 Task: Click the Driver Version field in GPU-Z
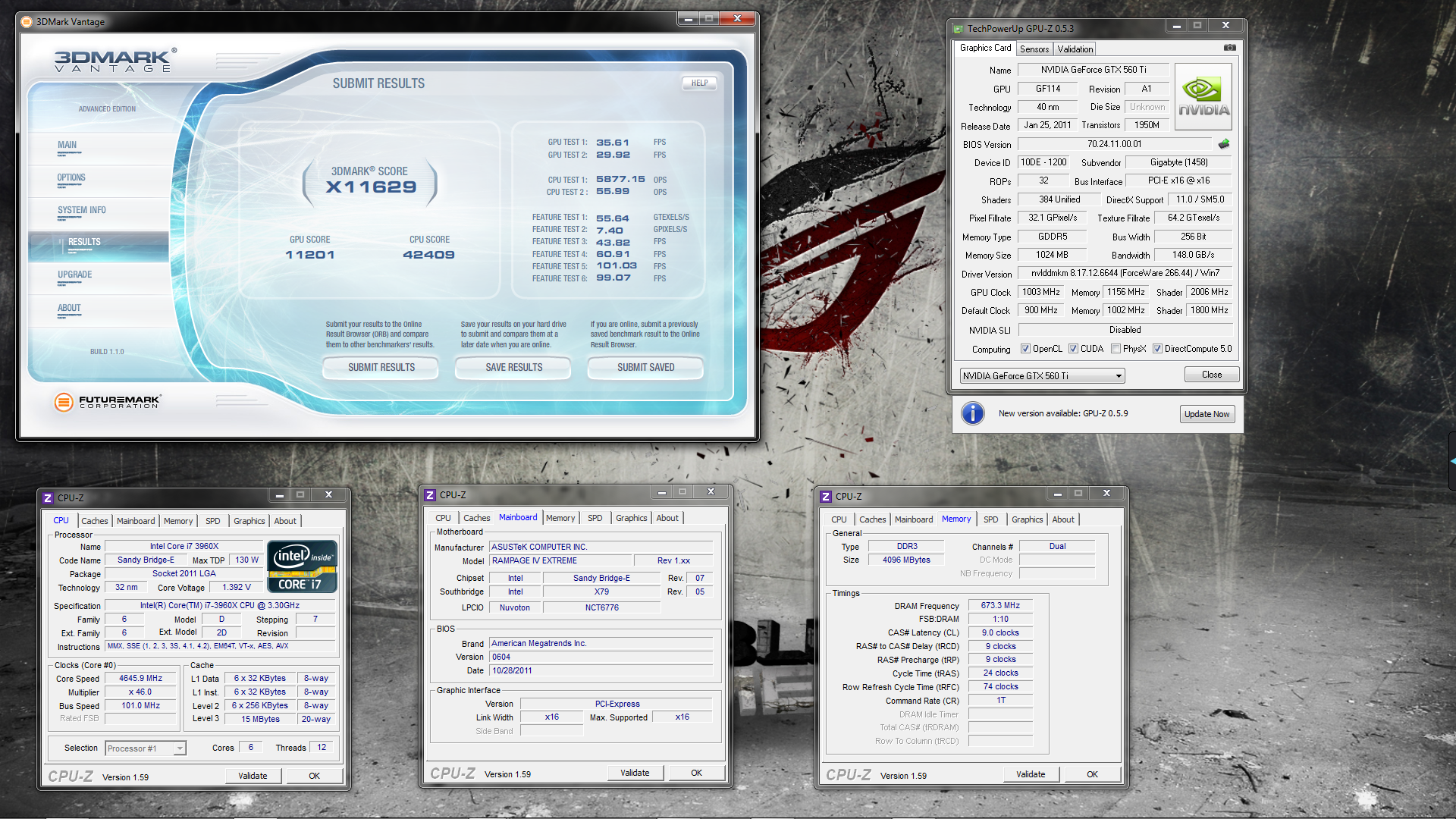click(1125, 273)
